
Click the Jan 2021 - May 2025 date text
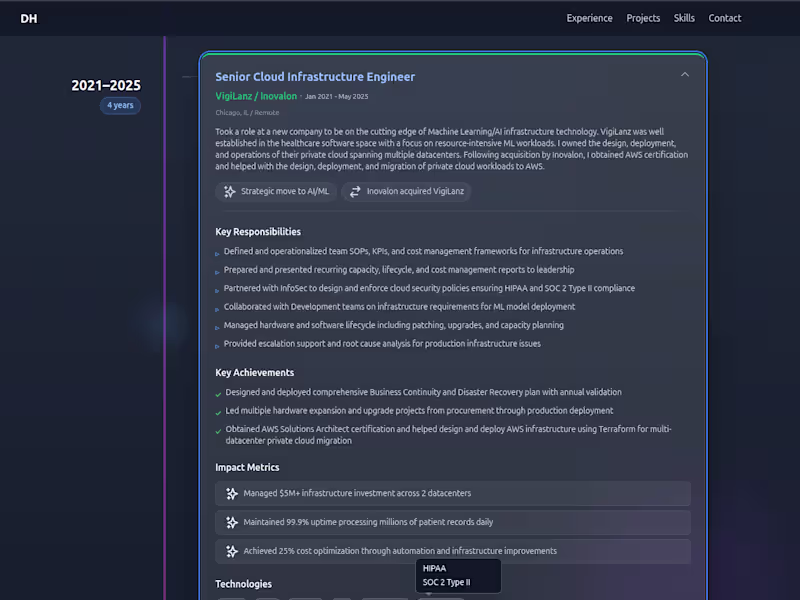point(336,96)
